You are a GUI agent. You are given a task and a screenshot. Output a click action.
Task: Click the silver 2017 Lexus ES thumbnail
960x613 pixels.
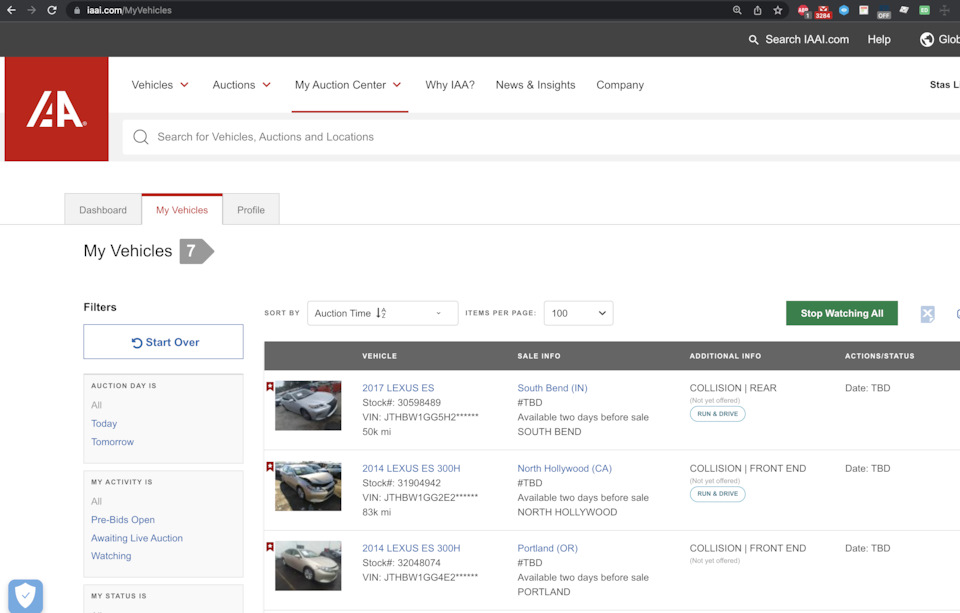[308, 405]
